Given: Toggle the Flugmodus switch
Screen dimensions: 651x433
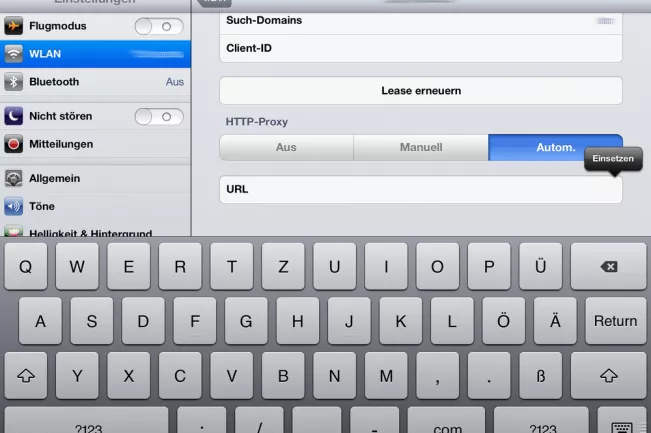Looking at the screenshot, I should 159,26.
